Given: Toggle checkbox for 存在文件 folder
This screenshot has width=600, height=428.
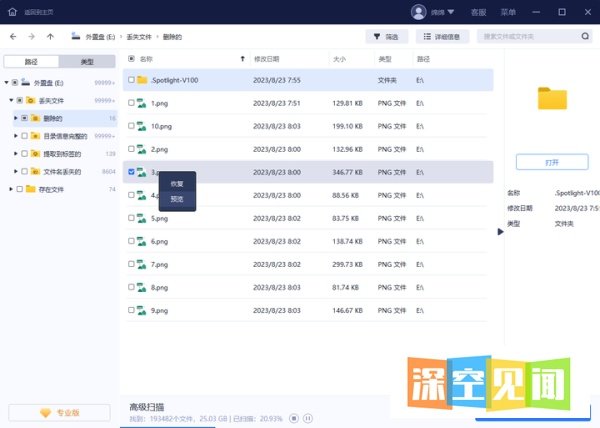Looking at the screenshot, I should point(20,189).
